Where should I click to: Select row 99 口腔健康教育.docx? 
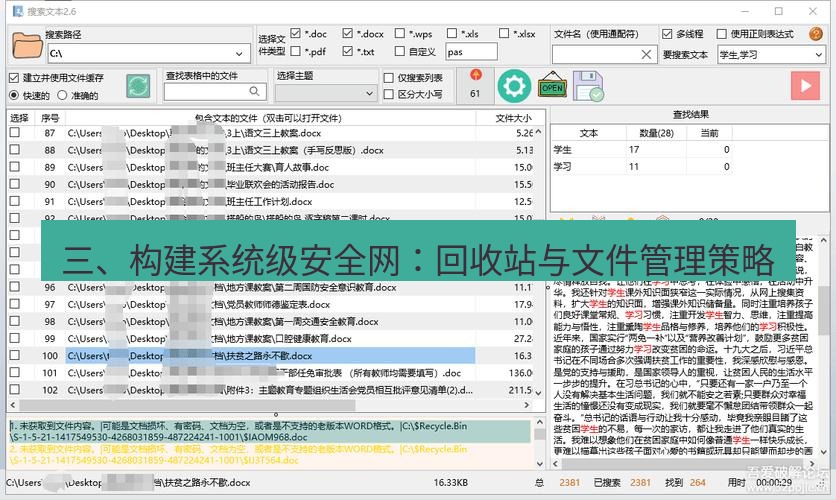270,338
